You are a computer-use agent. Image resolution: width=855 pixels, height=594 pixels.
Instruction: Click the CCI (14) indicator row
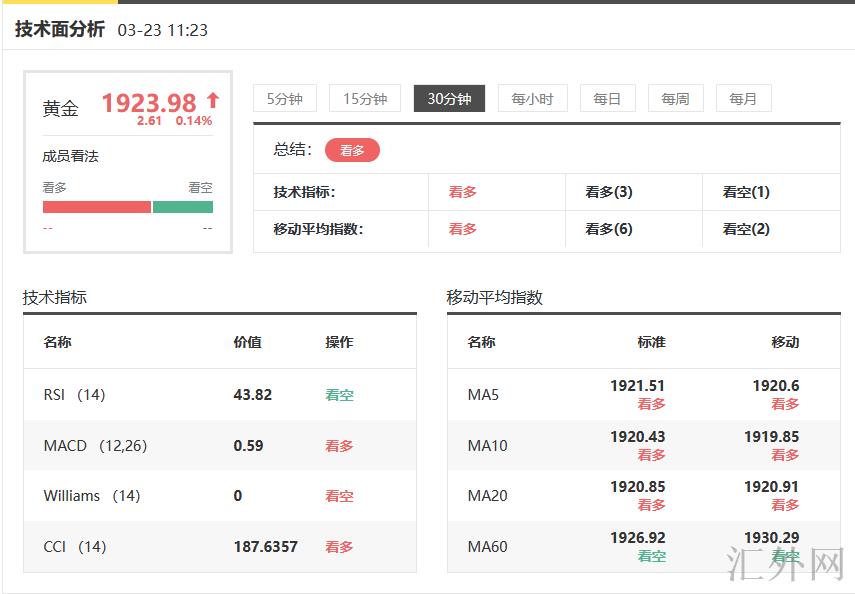pyautogui.click(x=74, y=547)
